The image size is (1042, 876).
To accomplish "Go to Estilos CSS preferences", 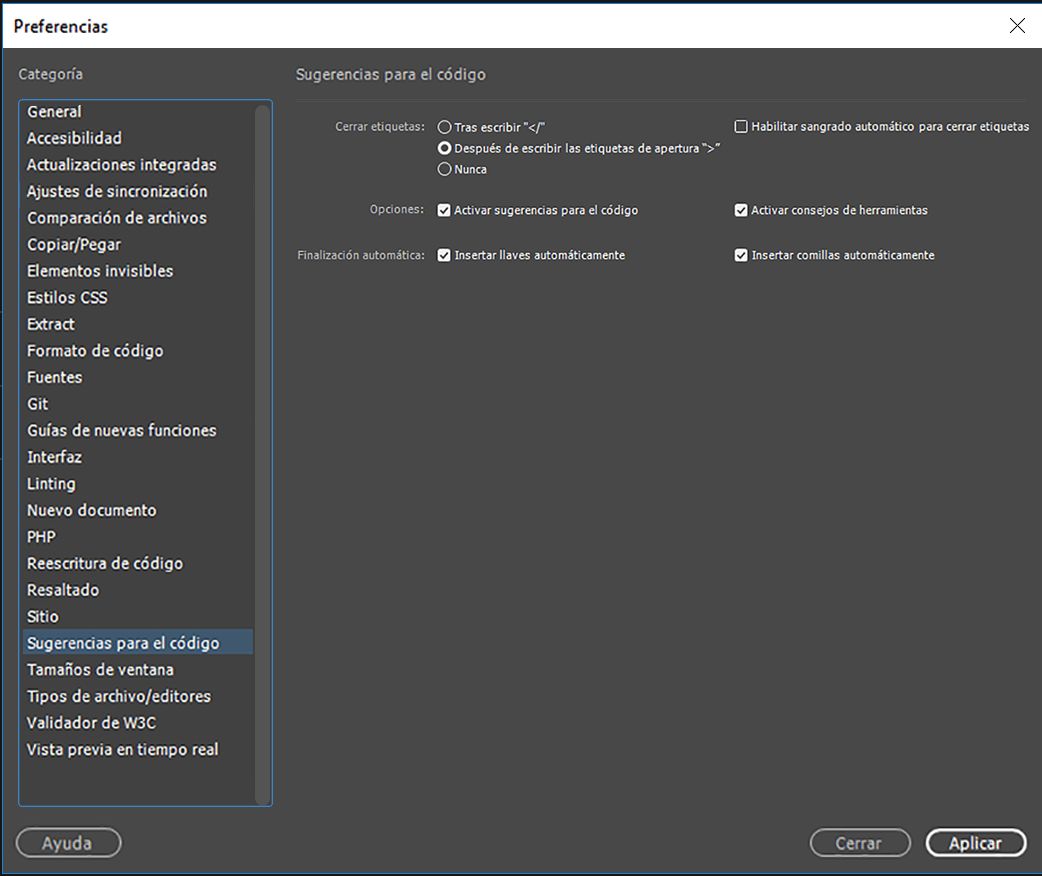I will tap(67, 297).
